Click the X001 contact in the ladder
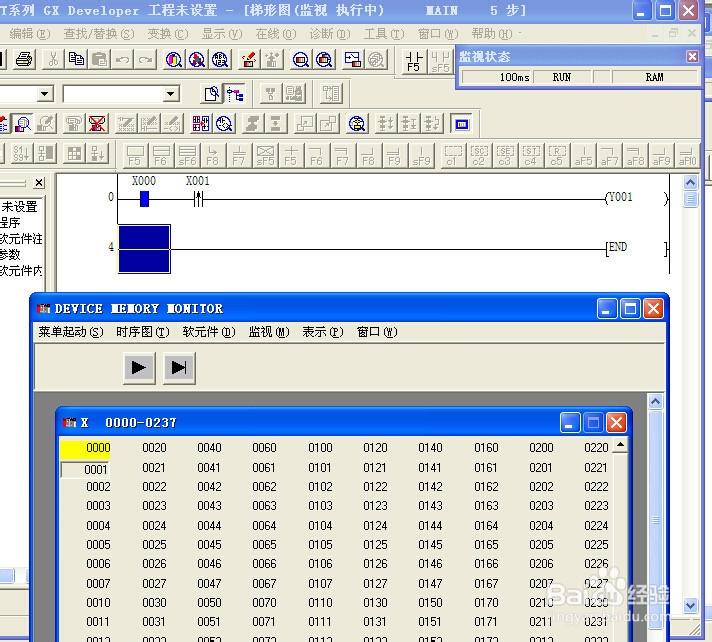The image size is (712, 642). (x=198, y=199)
